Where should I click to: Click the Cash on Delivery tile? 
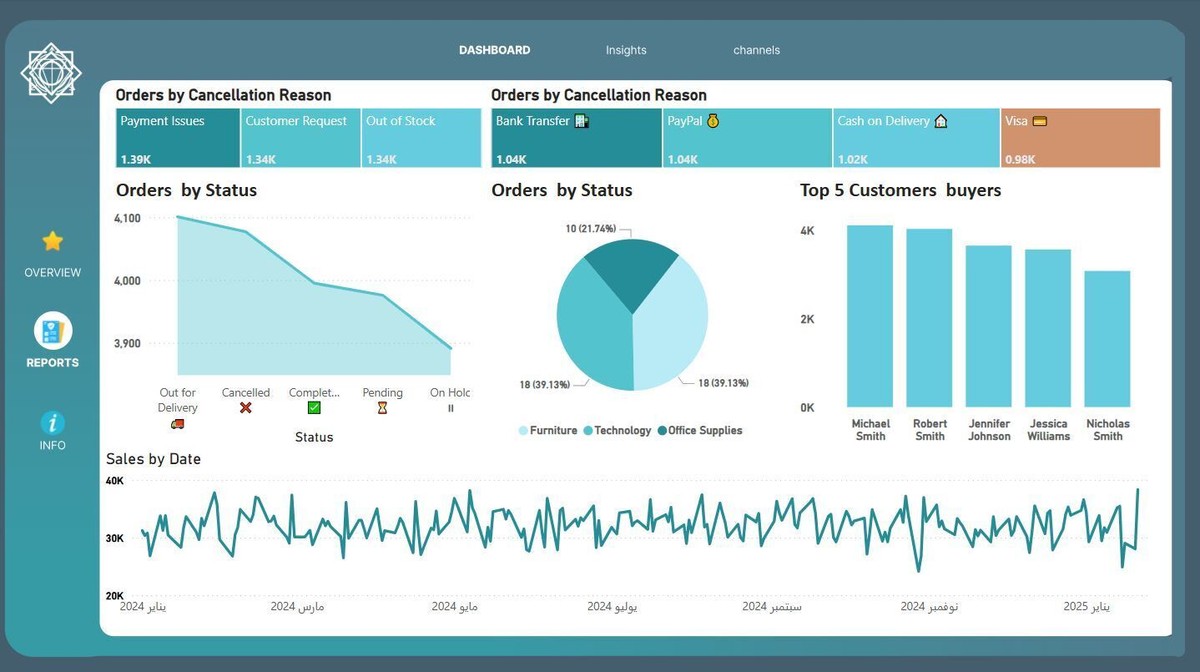point(916,138)
